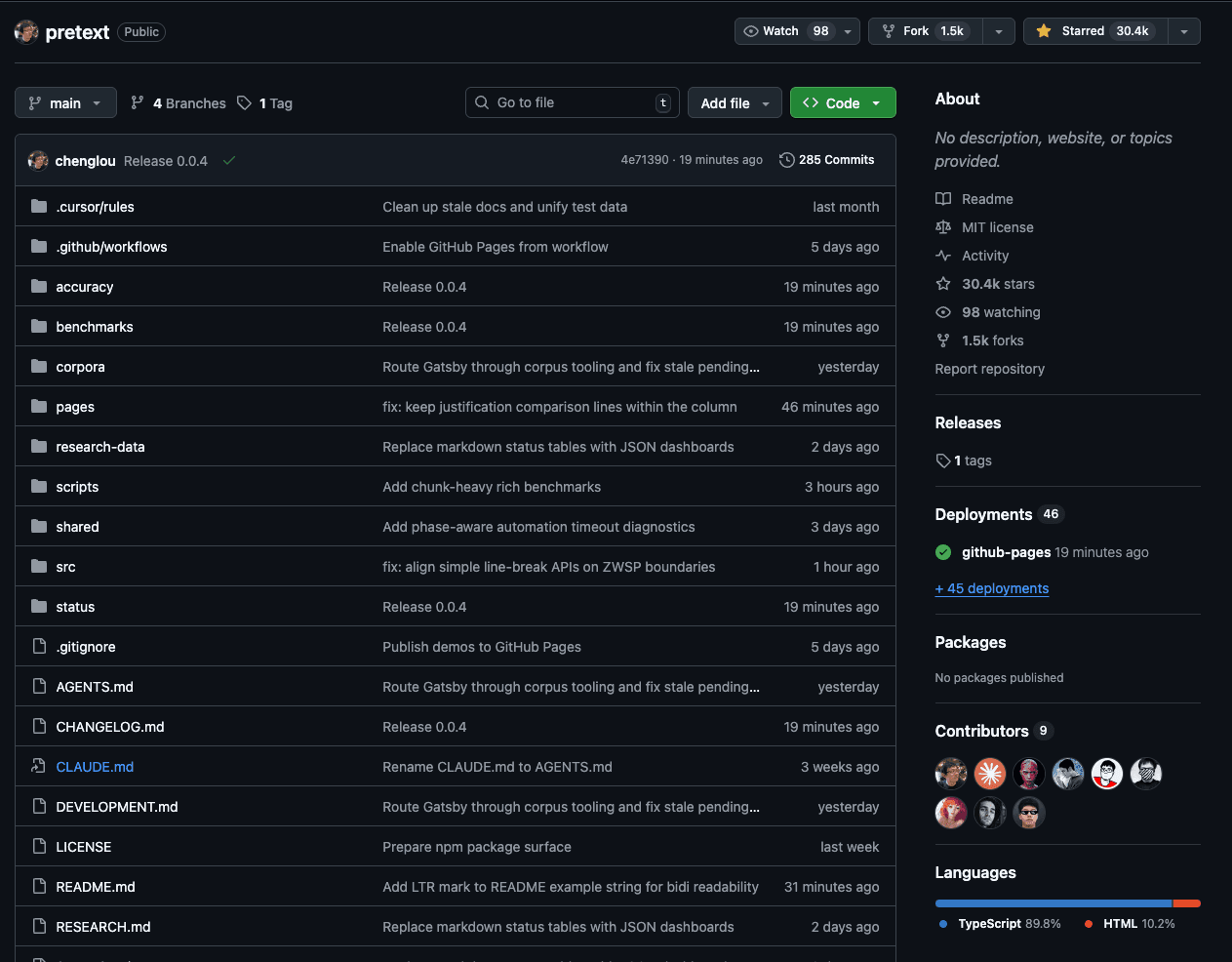Click the TypeScript language bar segment
1232x962 pixels.
pyautogui.click(x=1053, y=903)
